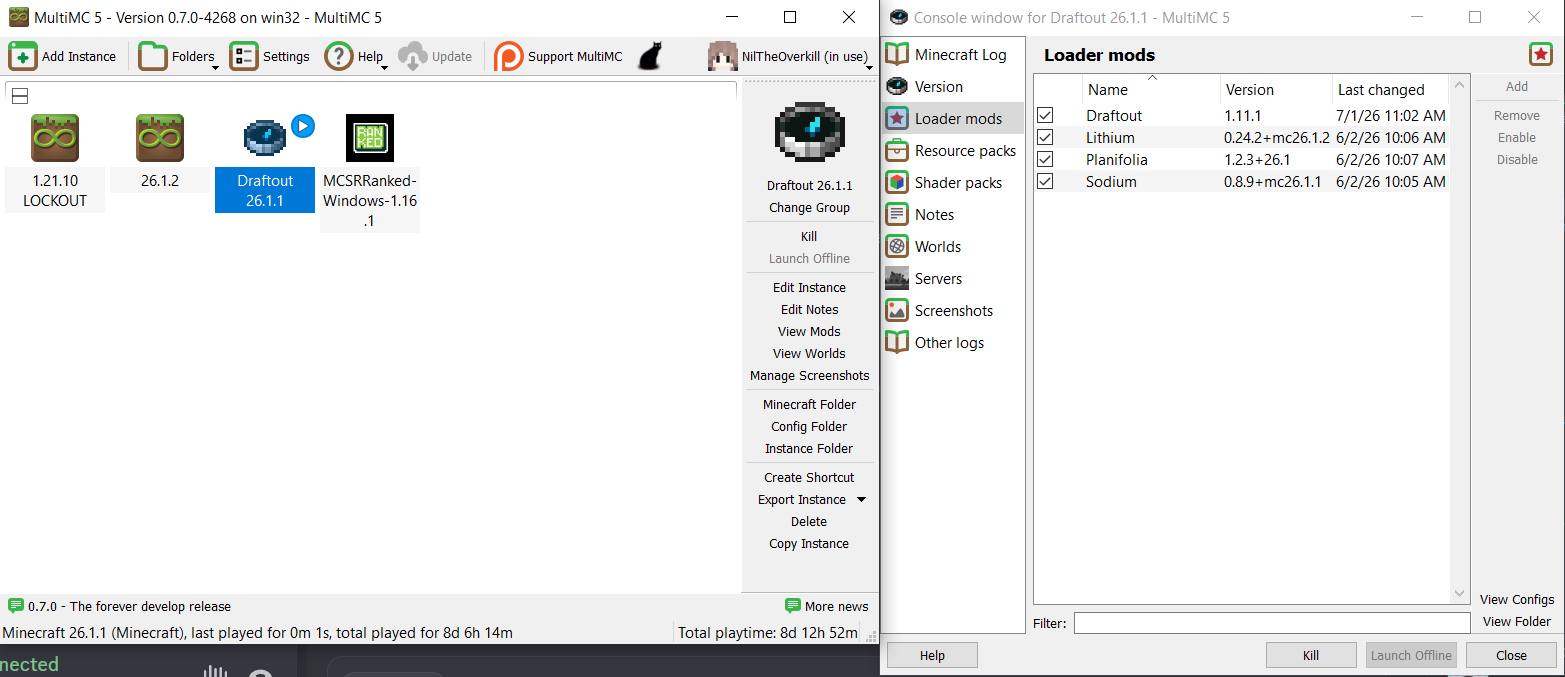1565x677 pixels.
Task: Open the Worlds page
Action: (953, 247)
